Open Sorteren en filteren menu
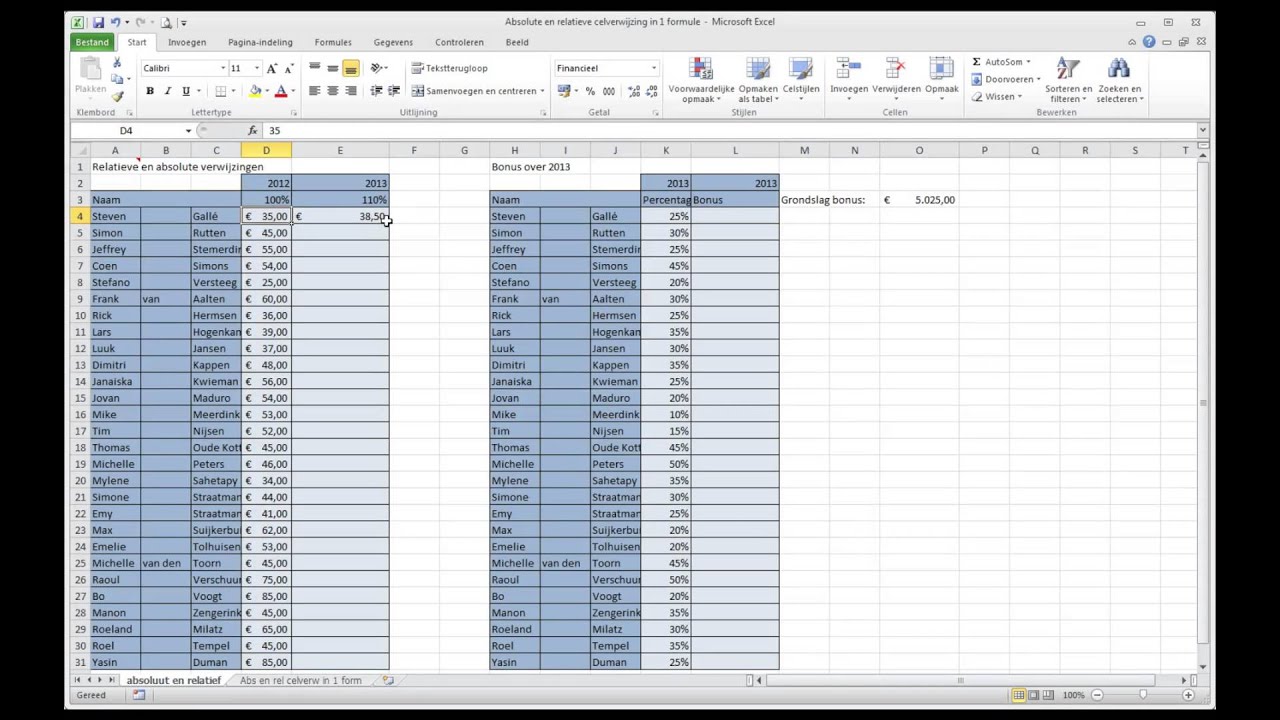Screen dimensions: 1280x720 (1068, 81)
